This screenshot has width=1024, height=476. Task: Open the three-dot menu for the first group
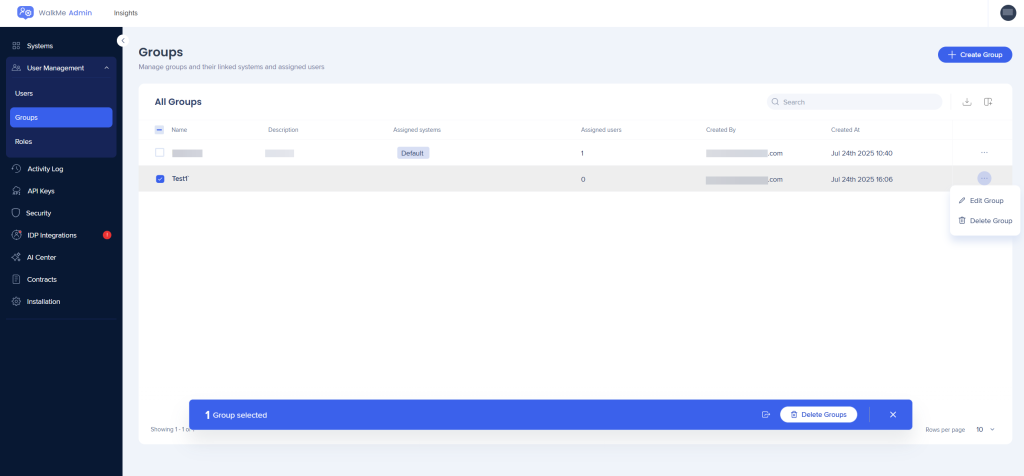984,153
